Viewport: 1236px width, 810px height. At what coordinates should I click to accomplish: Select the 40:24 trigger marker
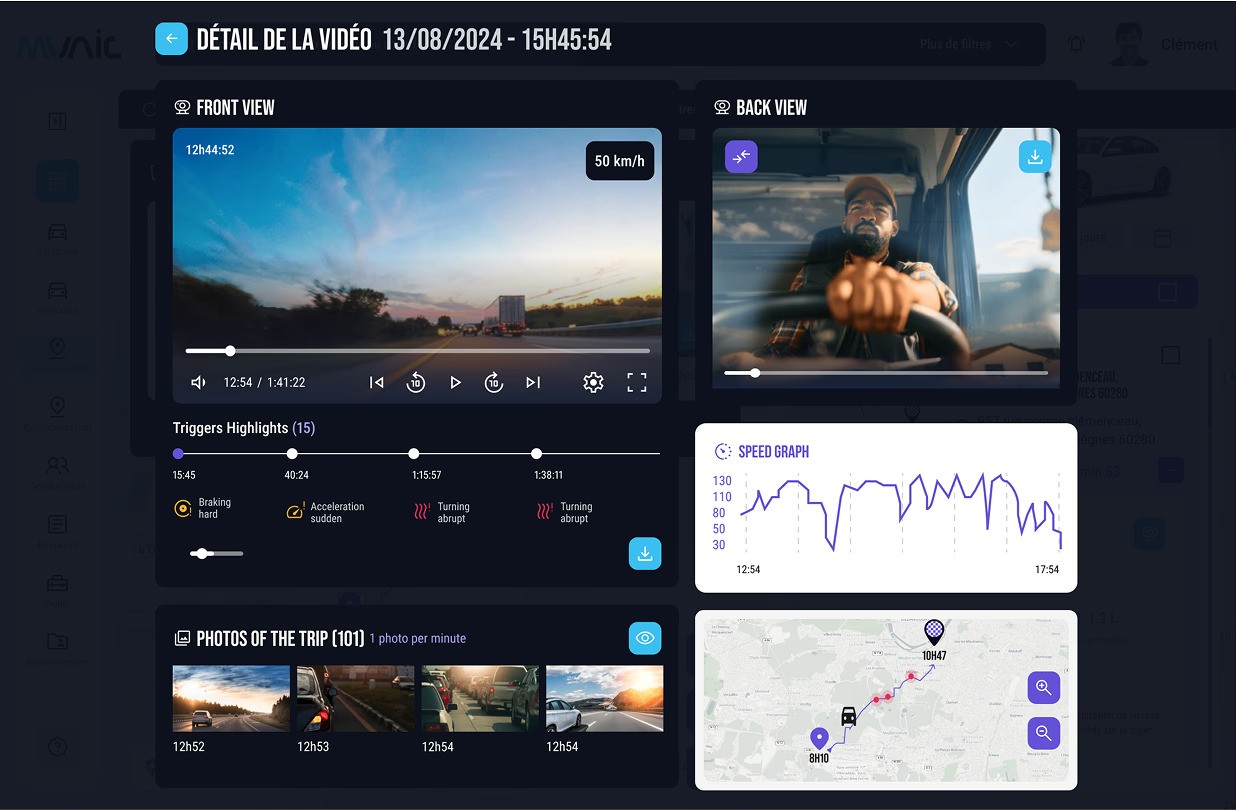pos(292,453)
